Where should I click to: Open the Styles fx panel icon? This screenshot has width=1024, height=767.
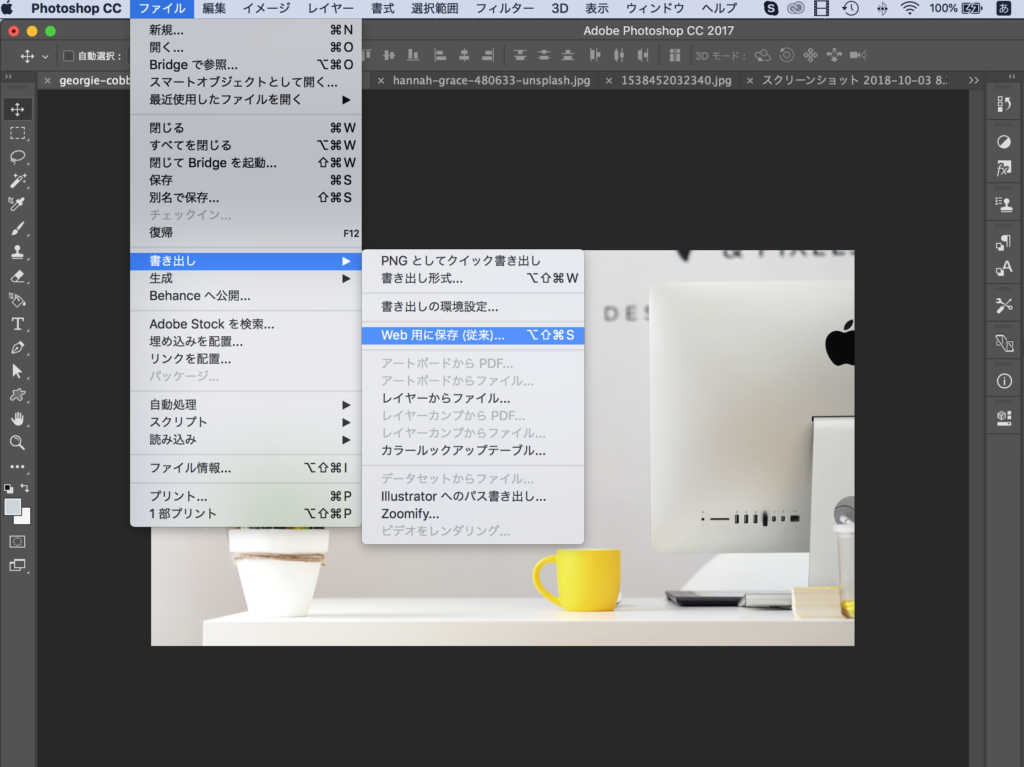coord(1004,169)
